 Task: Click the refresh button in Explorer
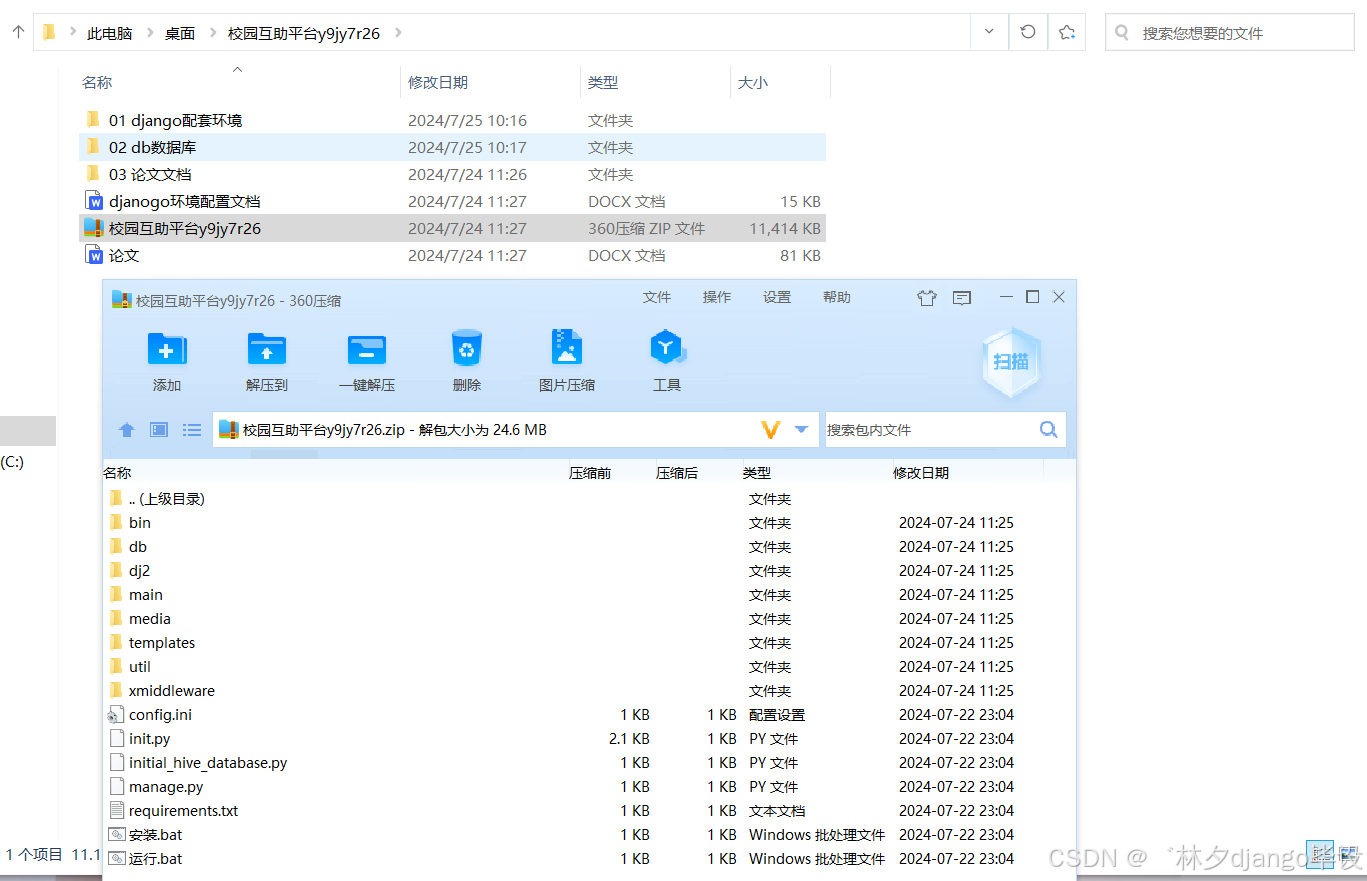[x=1027, y=31]
